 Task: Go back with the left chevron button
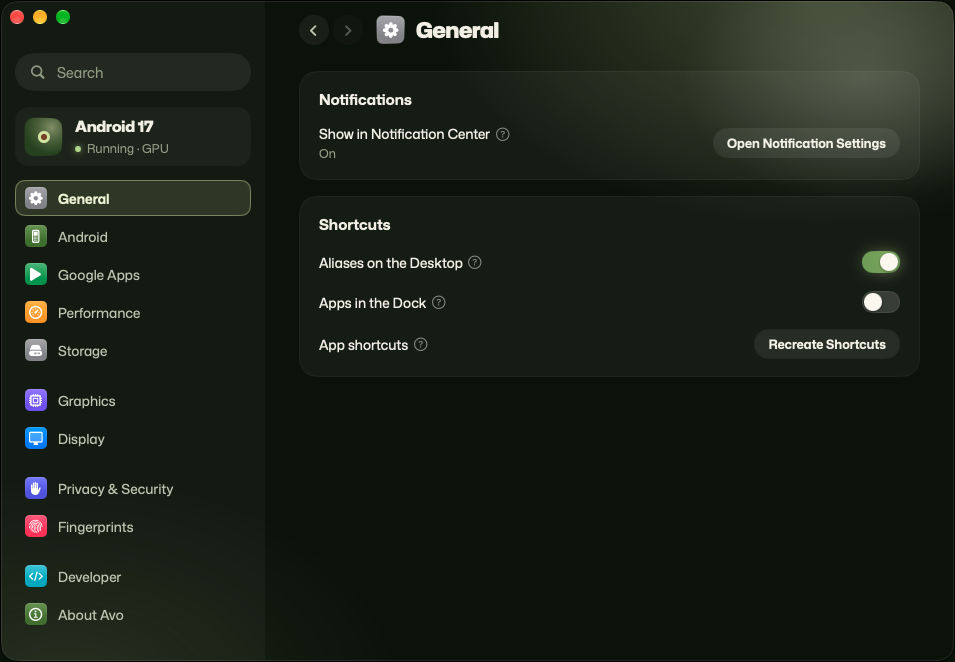[x=314, y=30]
